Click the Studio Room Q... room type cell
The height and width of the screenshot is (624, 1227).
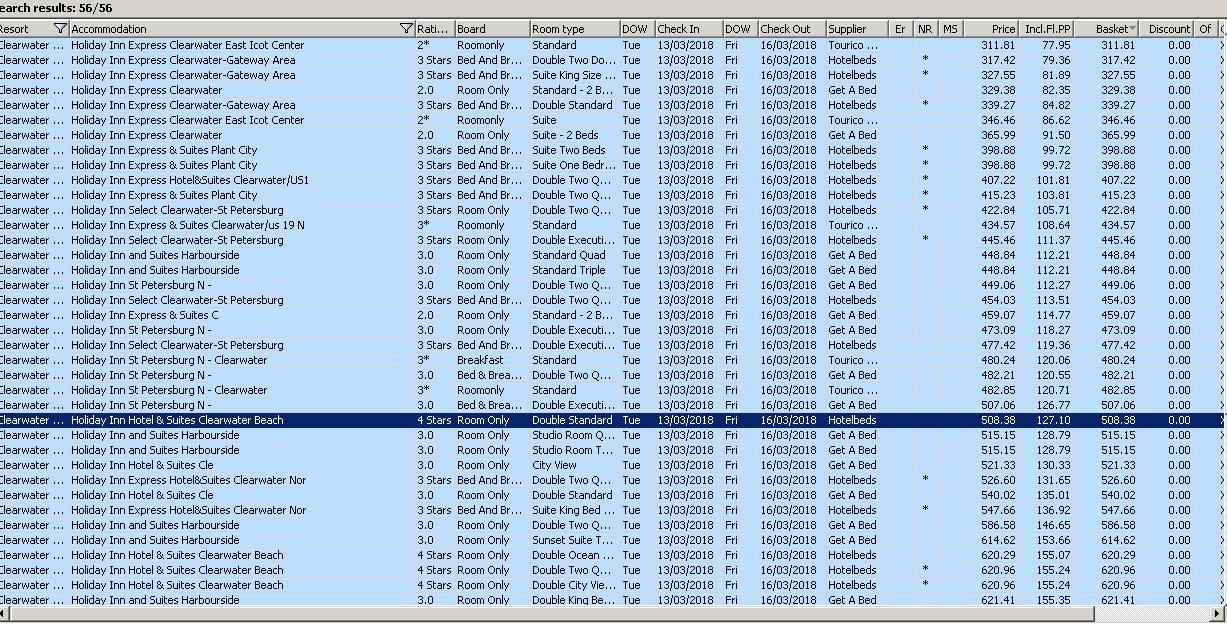tap(574, 435)
